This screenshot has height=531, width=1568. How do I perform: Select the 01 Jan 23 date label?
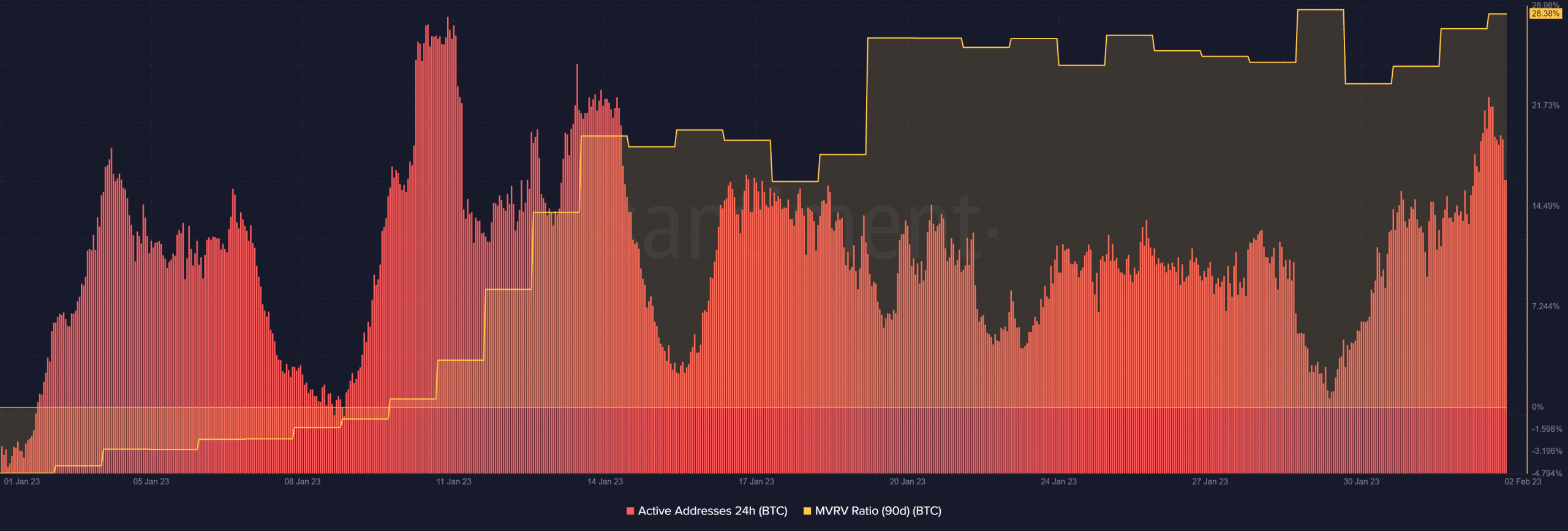(22, 481)
